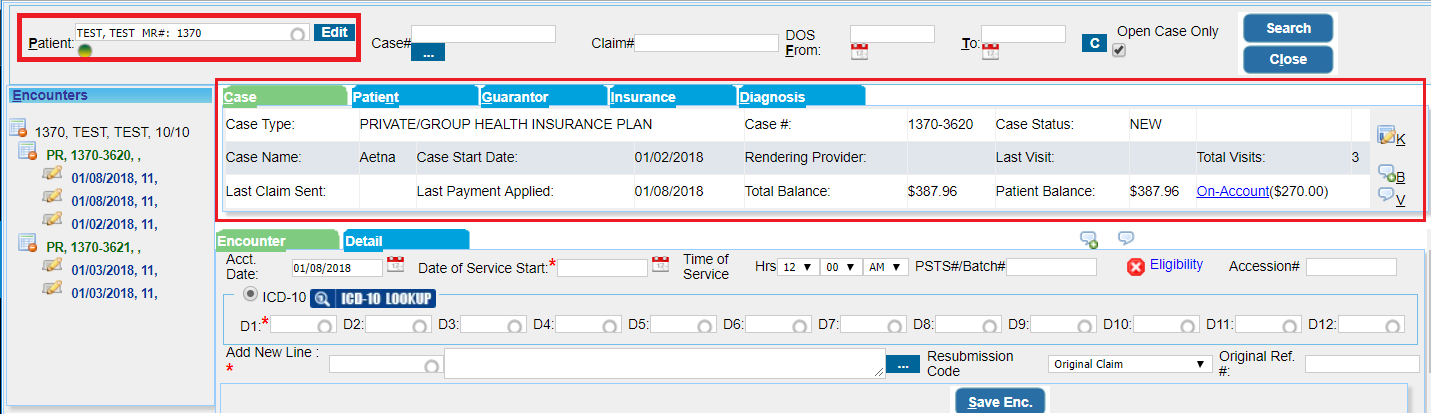The width and height of the screenshot is (1431, 414).
Task: Toggle the Open Case Only checkbox
Action: coord(1119,50)
